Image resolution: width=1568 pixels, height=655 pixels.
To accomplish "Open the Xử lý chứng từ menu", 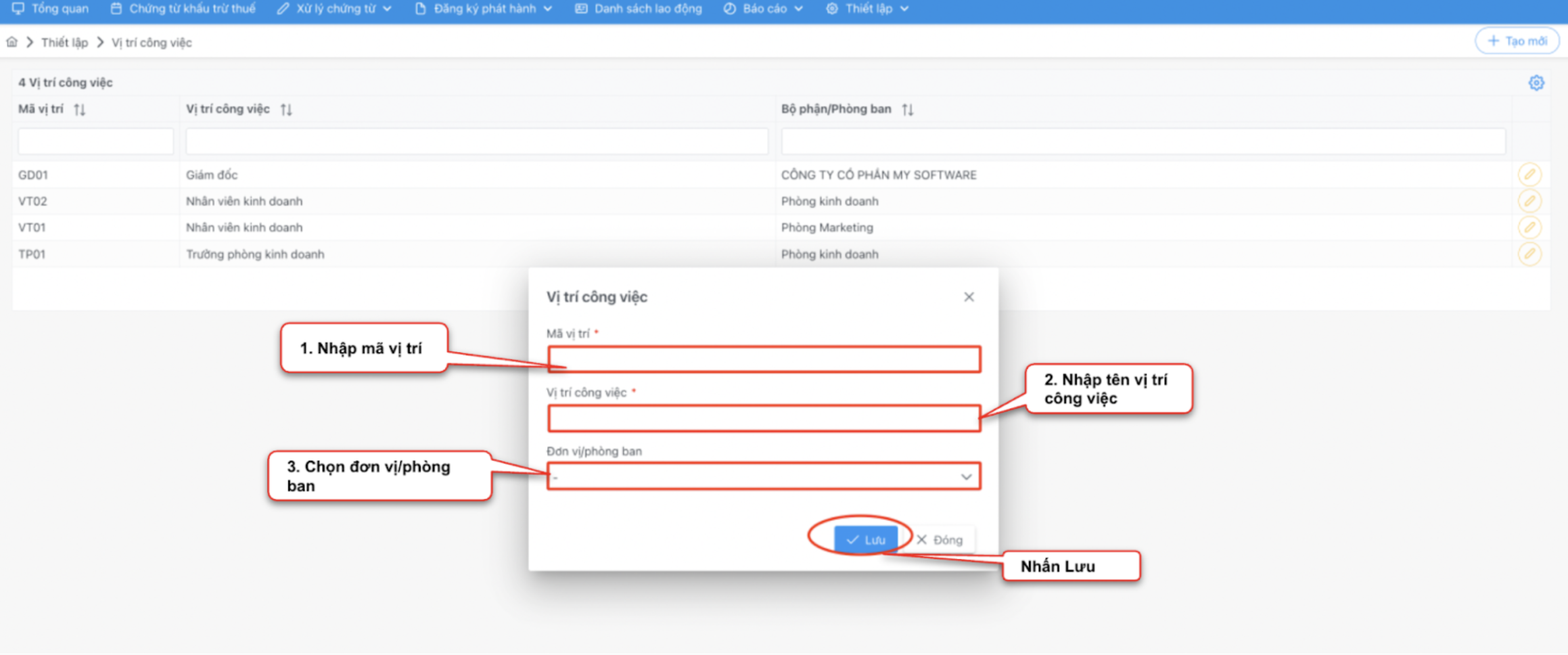I will (334, 9).
